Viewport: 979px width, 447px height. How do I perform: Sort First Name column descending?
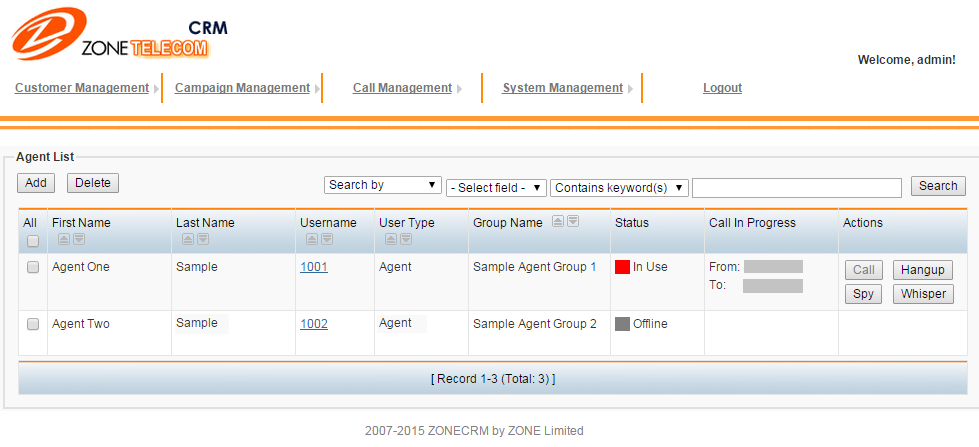[78, 240]
